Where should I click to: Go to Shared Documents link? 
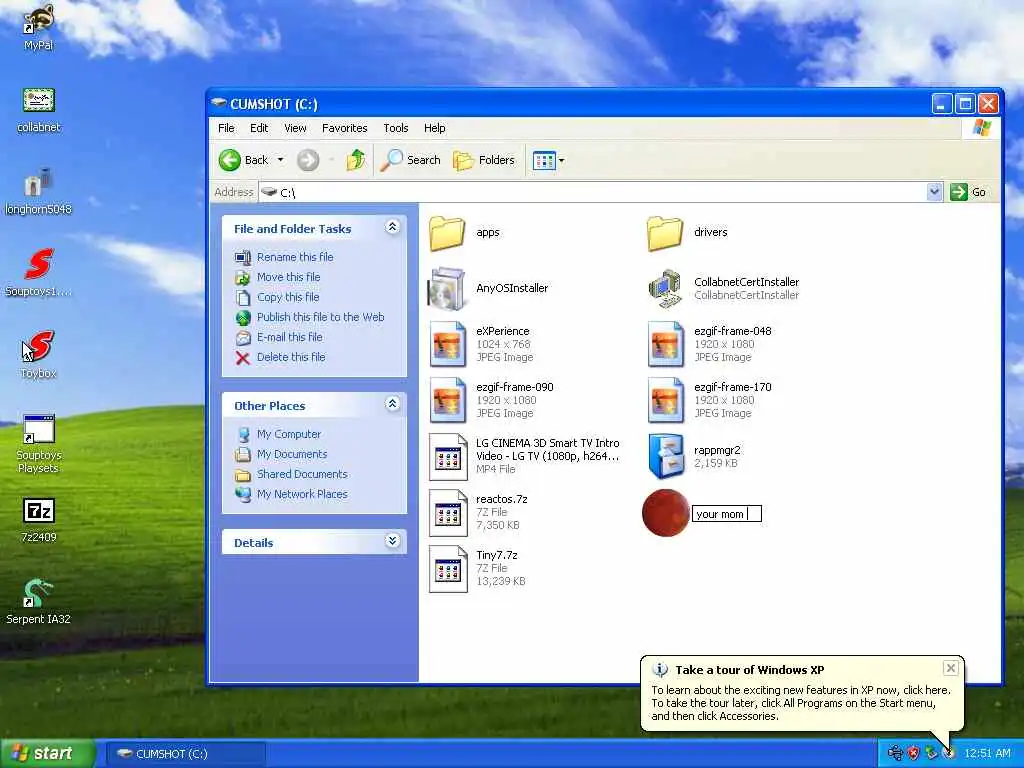pos(302,474)
